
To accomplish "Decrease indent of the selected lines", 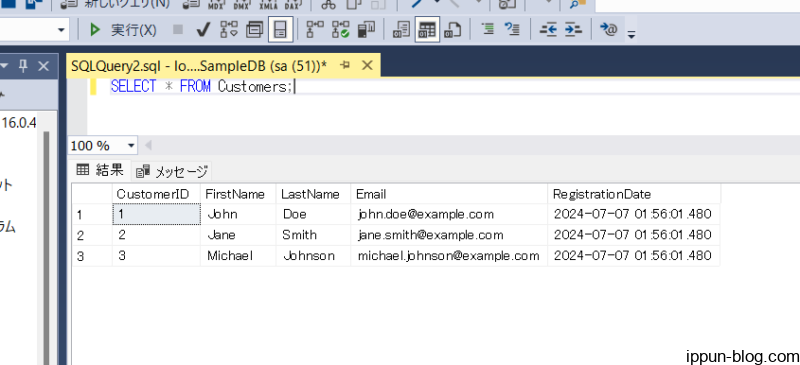I will (x=548, y=30).
